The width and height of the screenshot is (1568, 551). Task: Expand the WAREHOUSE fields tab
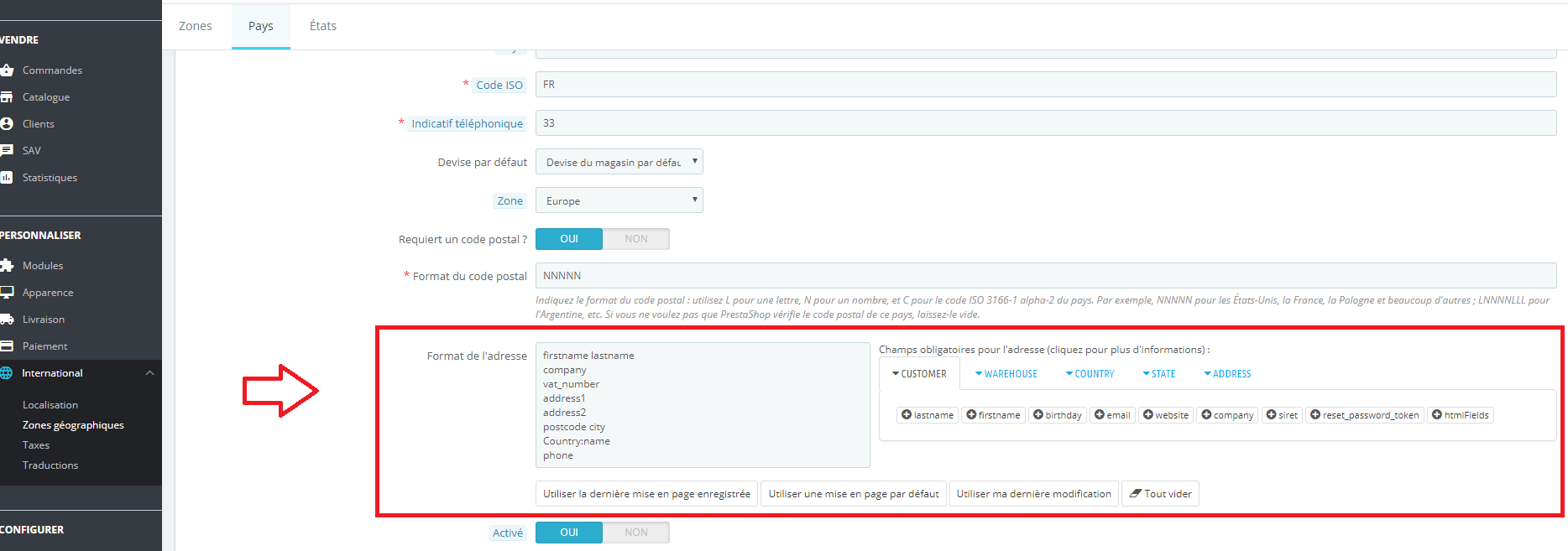[1006, 374]
